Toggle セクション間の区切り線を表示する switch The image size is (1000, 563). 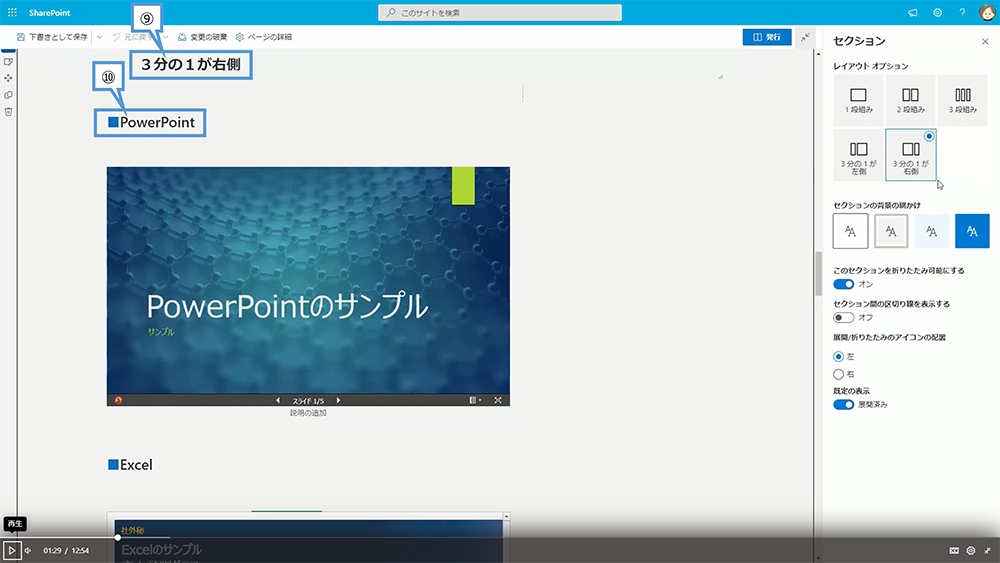pos(843,318)
